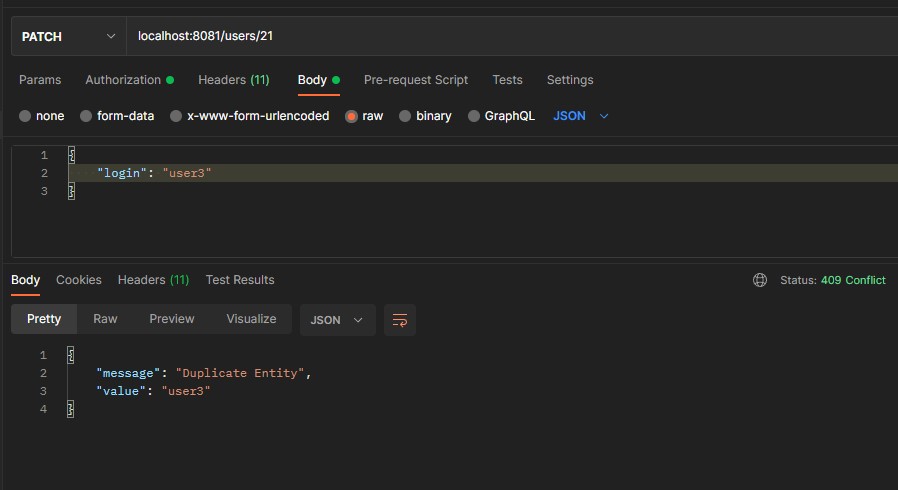Open the request body JSON format dropdown
Image resolution: width=898 pixels, height=490 pixels.
click(x=580, y=116)
